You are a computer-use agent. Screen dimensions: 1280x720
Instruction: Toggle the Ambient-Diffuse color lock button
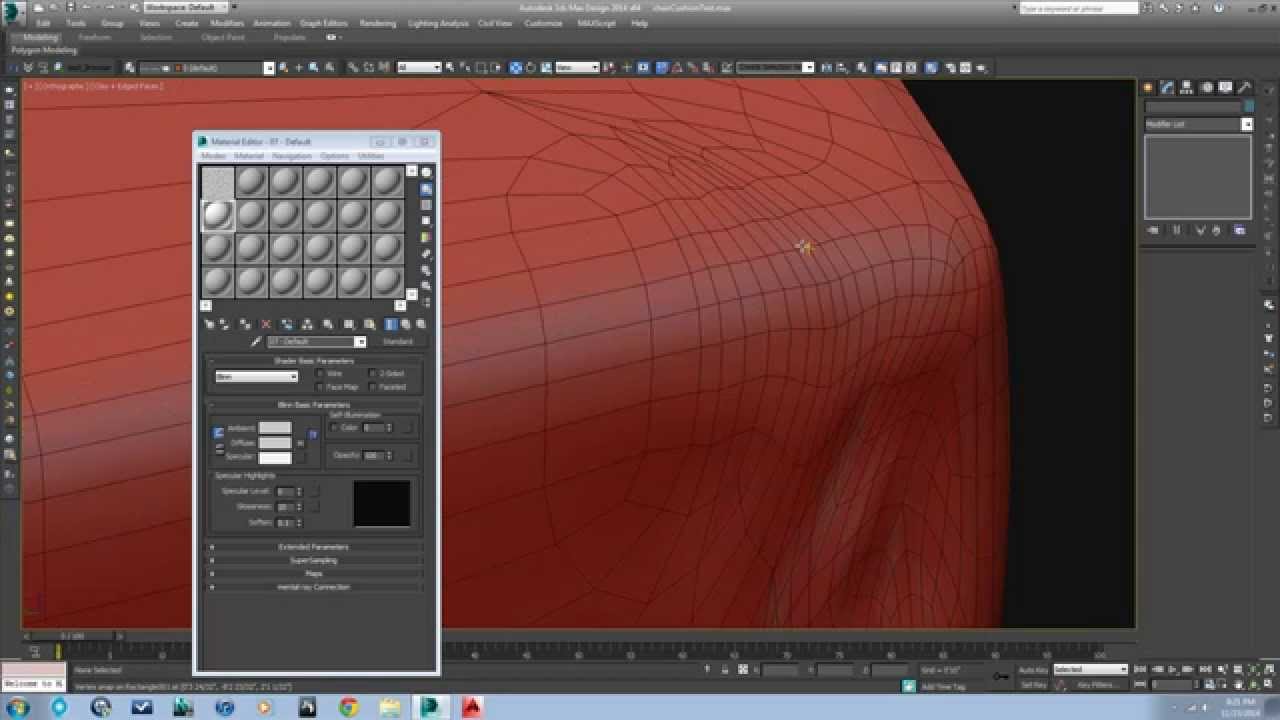219,434
